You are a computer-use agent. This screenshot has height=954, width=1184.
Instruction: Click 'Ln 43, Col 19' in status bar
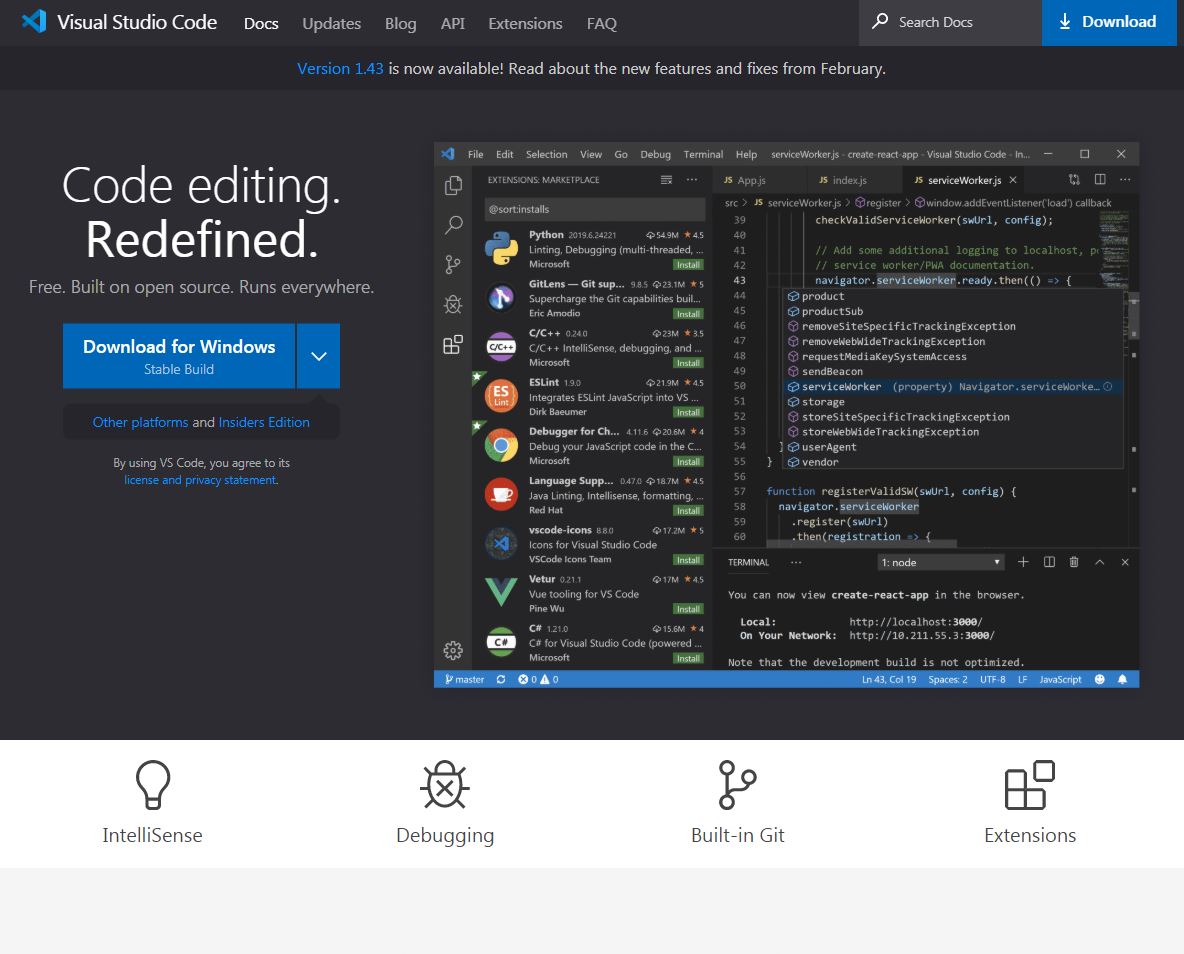(889, 679)
